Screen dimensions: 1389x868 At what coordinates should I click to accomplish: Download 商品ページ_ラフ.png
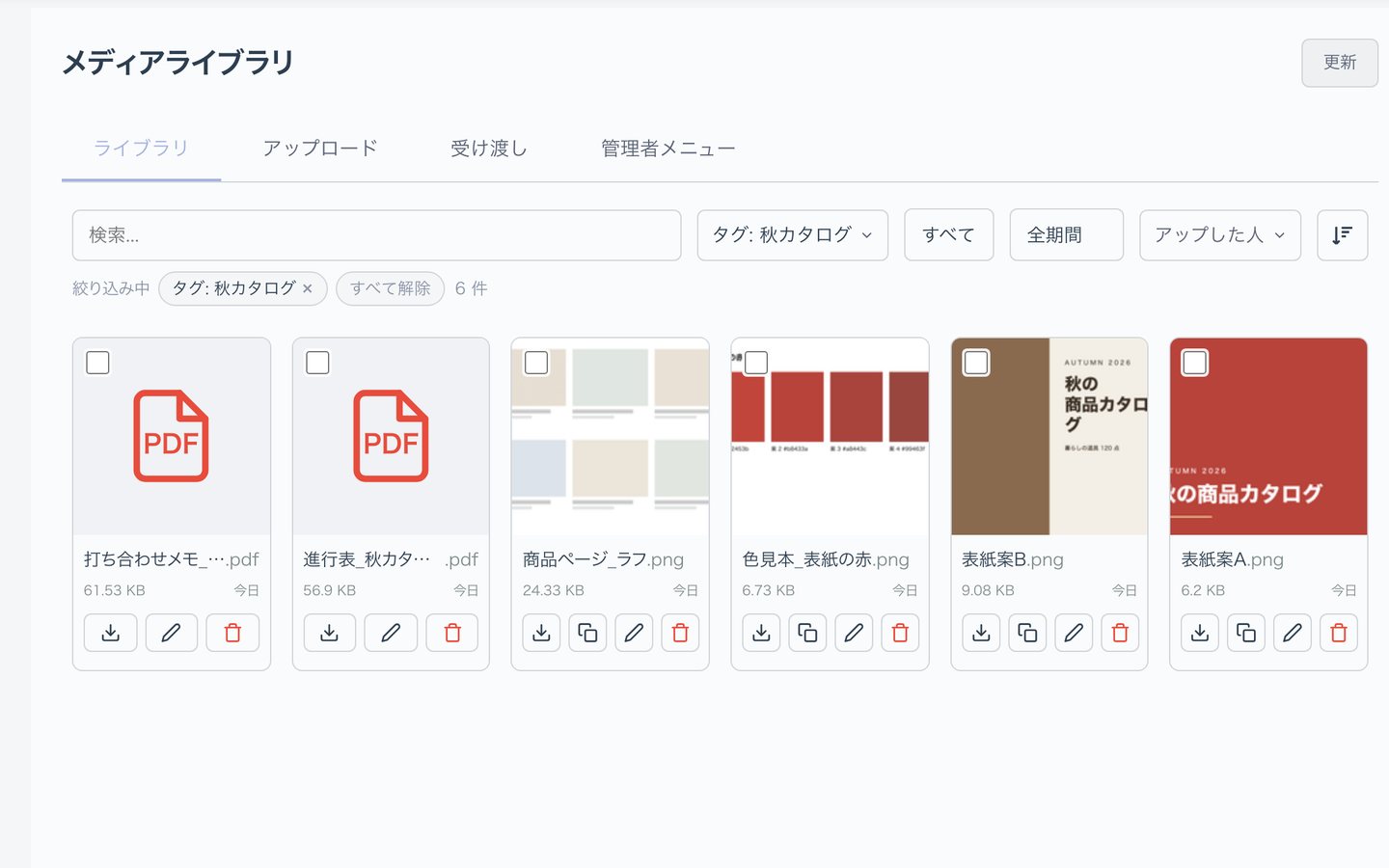point(541,633)
